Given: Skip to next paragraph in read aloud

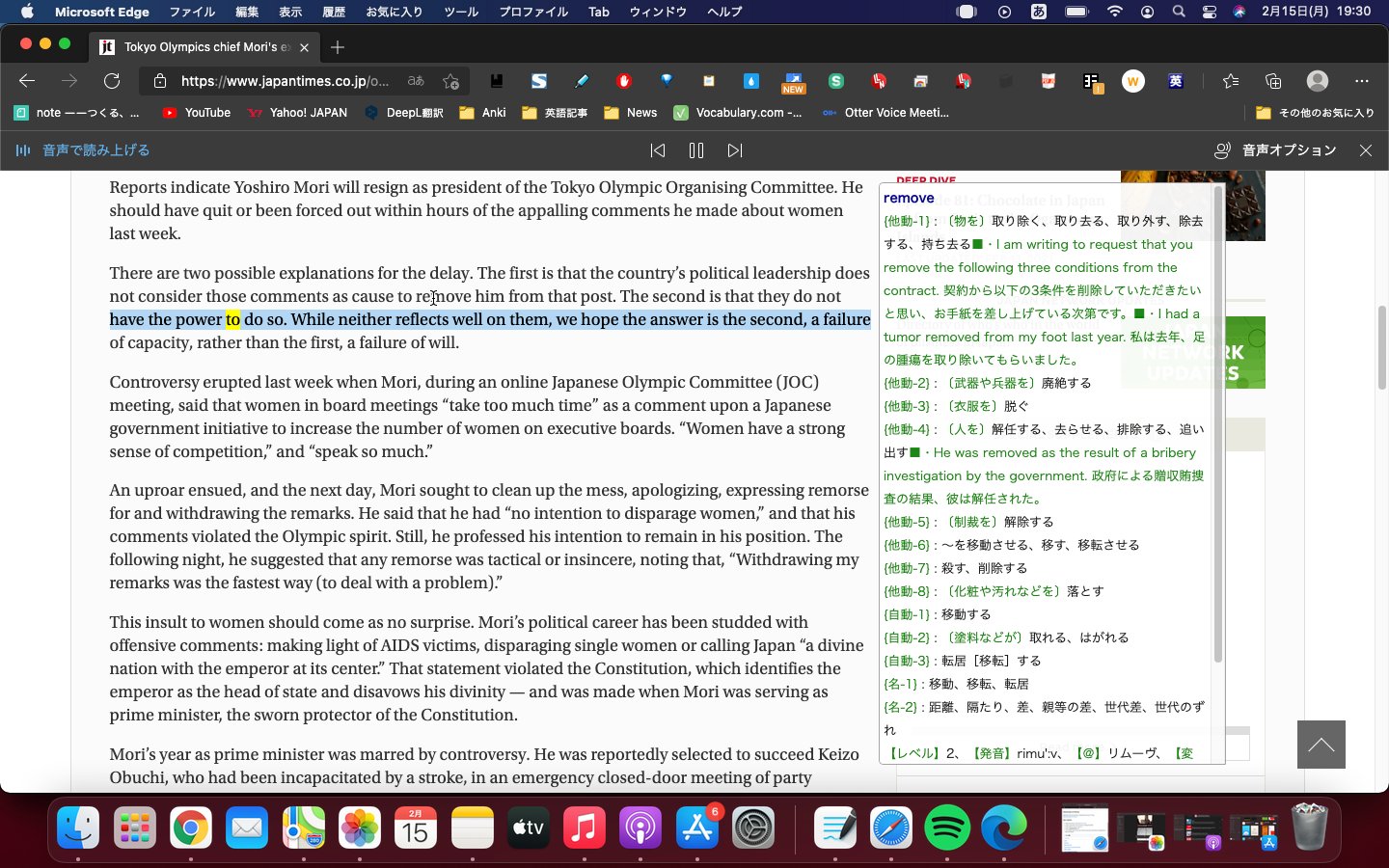Looking at the screenshot, I should click(x=735, y=150).
